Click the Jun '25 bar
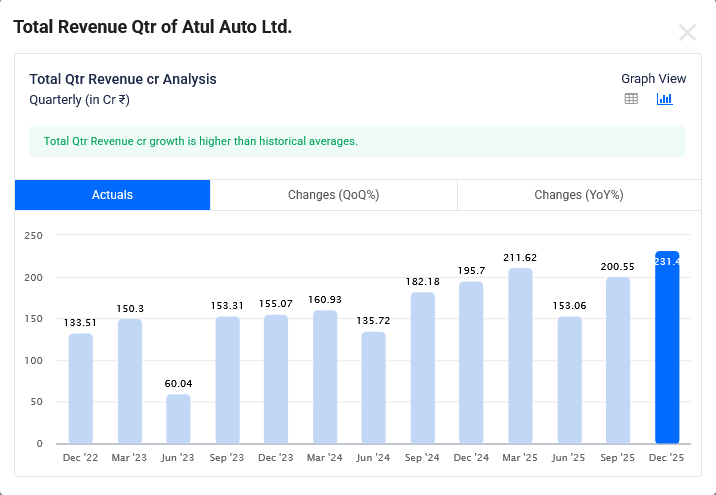The width and height of the screenshot is (716, 495). tap(569, 380)
